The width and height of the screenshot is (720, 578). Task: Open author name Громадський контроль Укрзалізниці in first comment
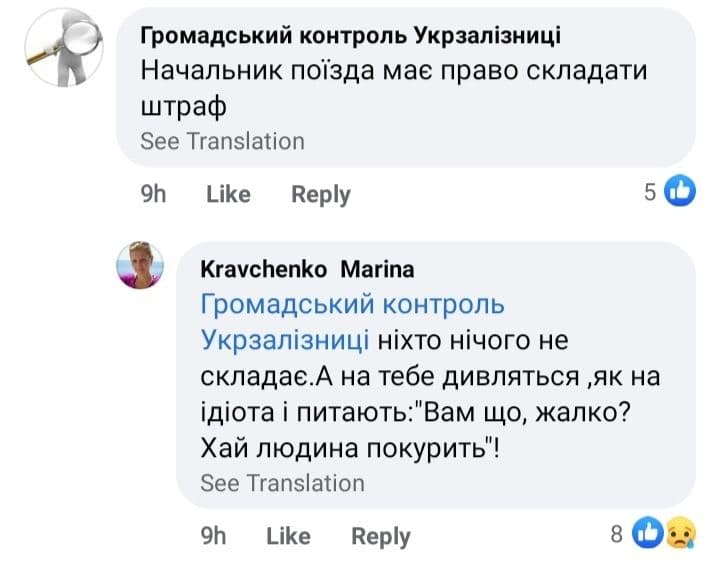[x=350, y=36]
